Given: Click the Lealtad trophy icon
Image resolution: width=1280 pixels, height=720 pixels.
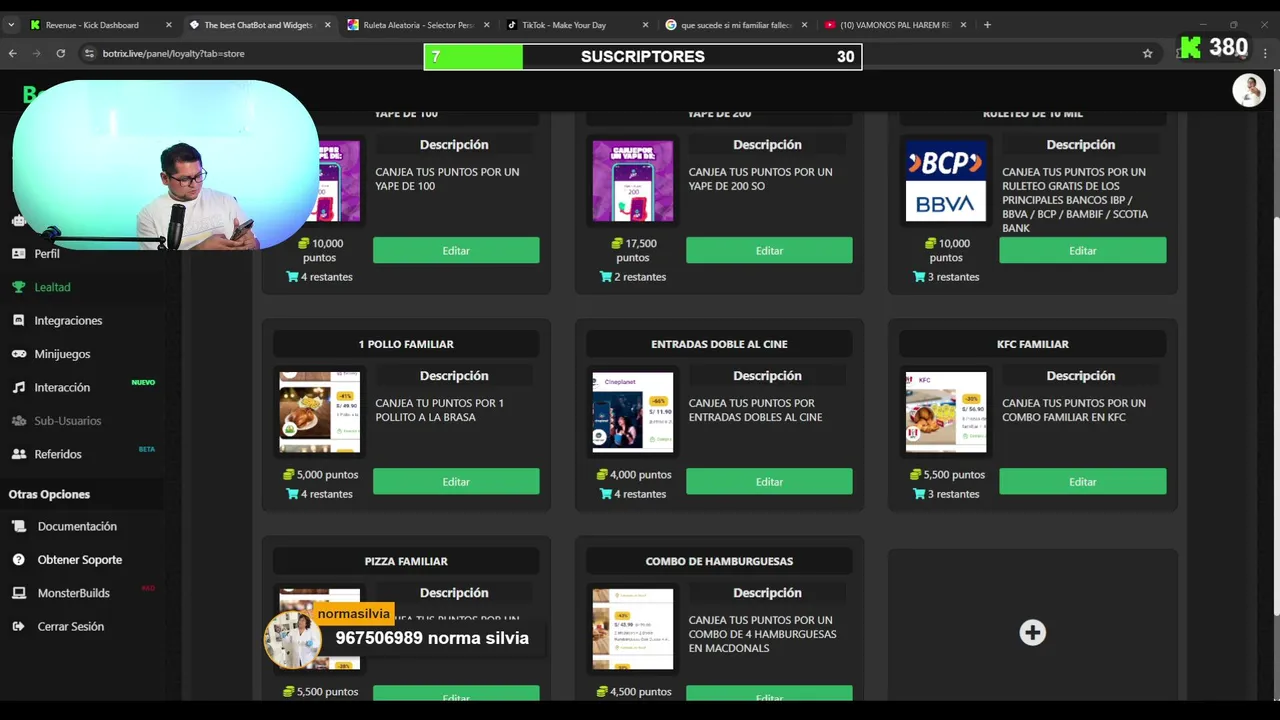Looking at the screenshot, I should [18, 287].
